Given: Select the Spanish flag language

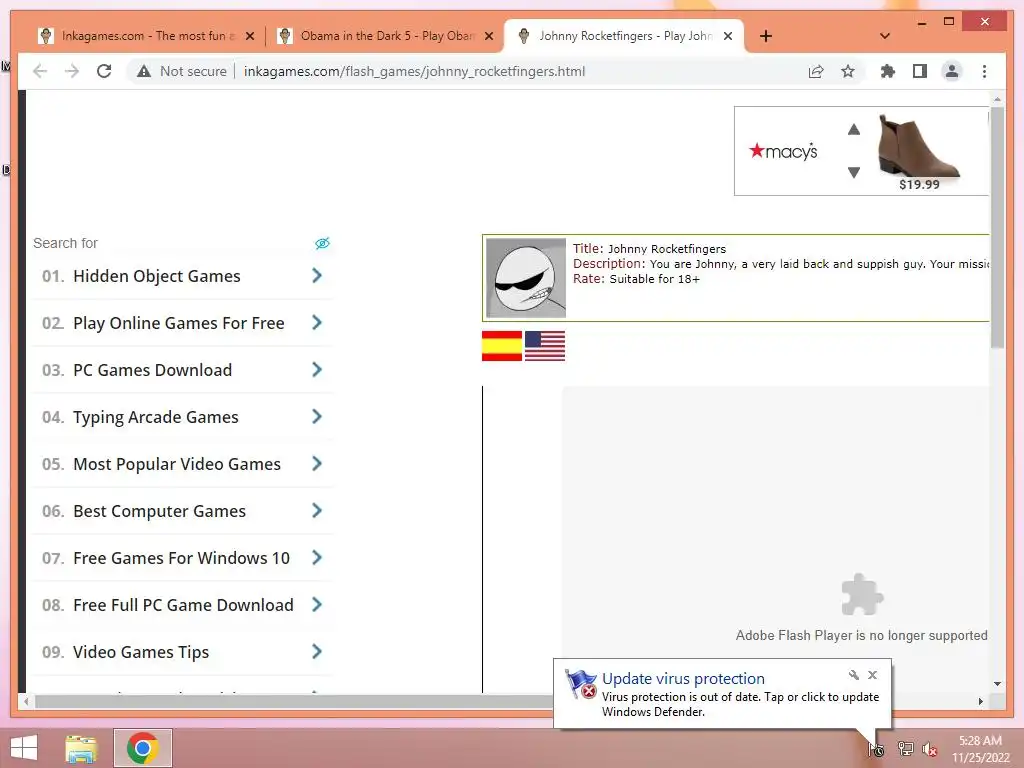Looking at the screenshot, I should point(502,346).
